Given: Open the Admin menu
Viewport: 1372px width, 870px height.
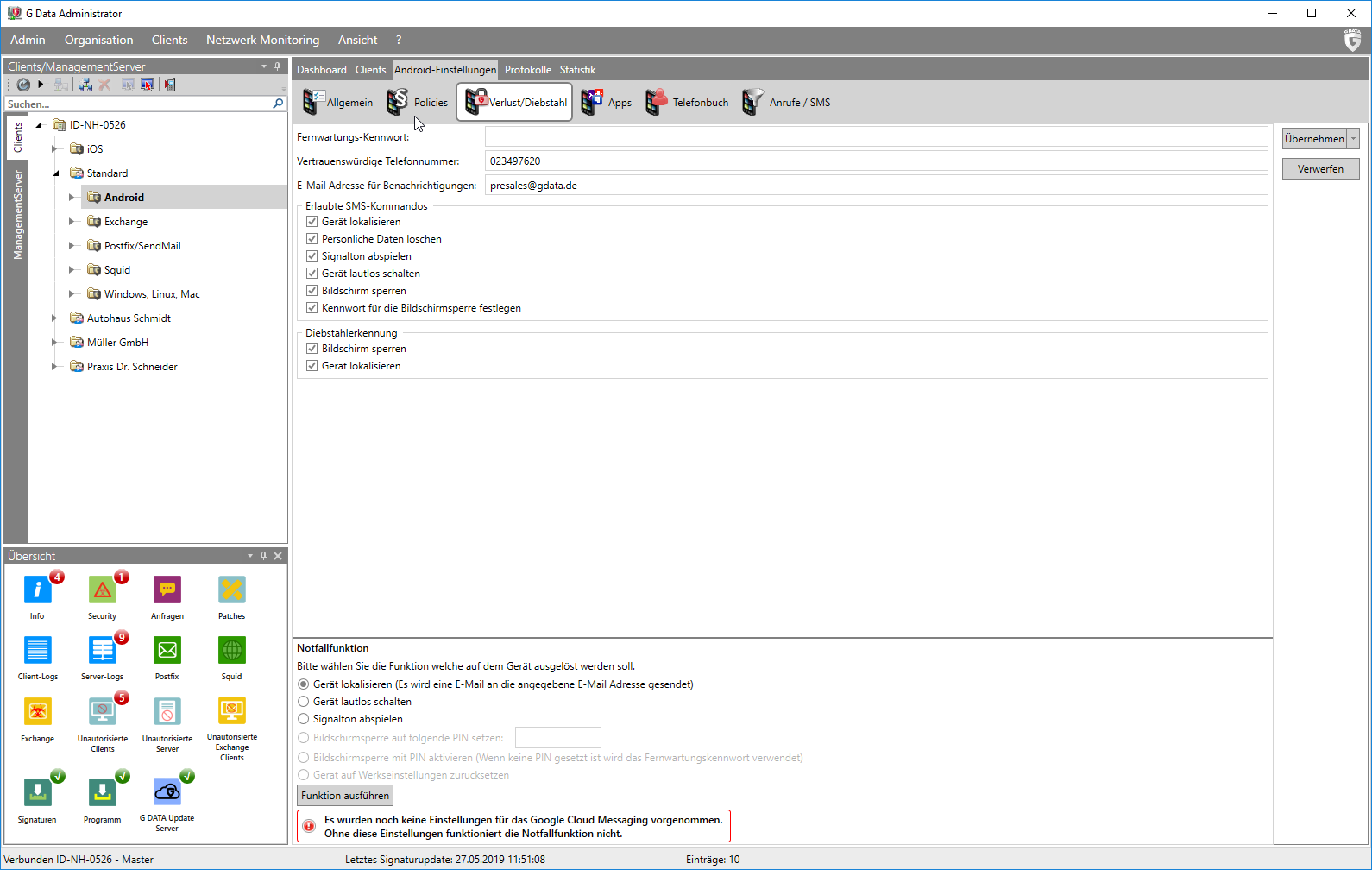Looking at the screenshot, I should click(28, 40).
